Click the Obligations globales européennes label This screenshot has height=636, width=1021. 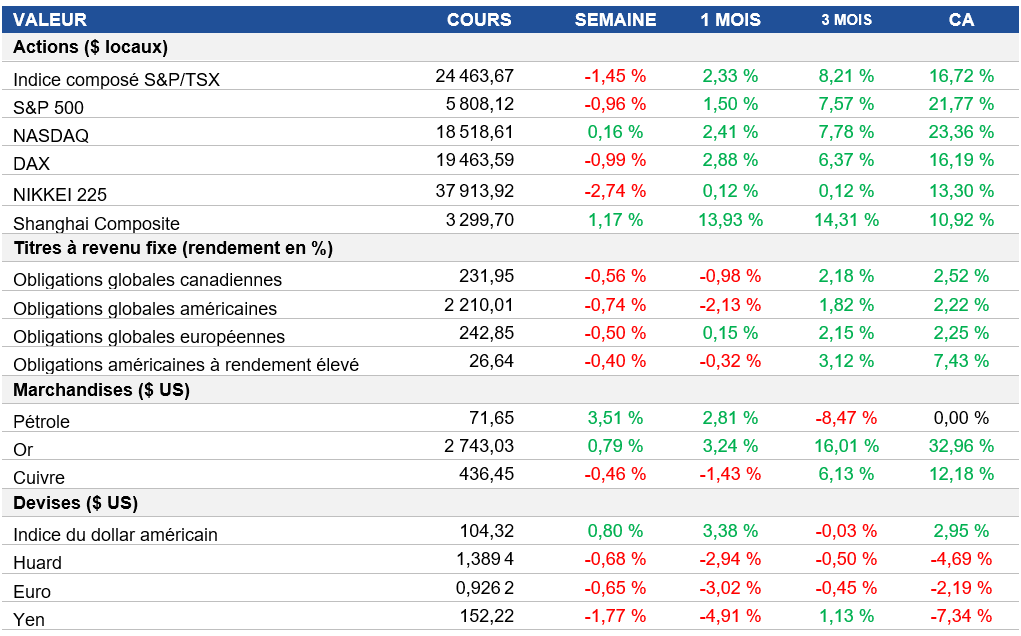[x=149, y=337]
